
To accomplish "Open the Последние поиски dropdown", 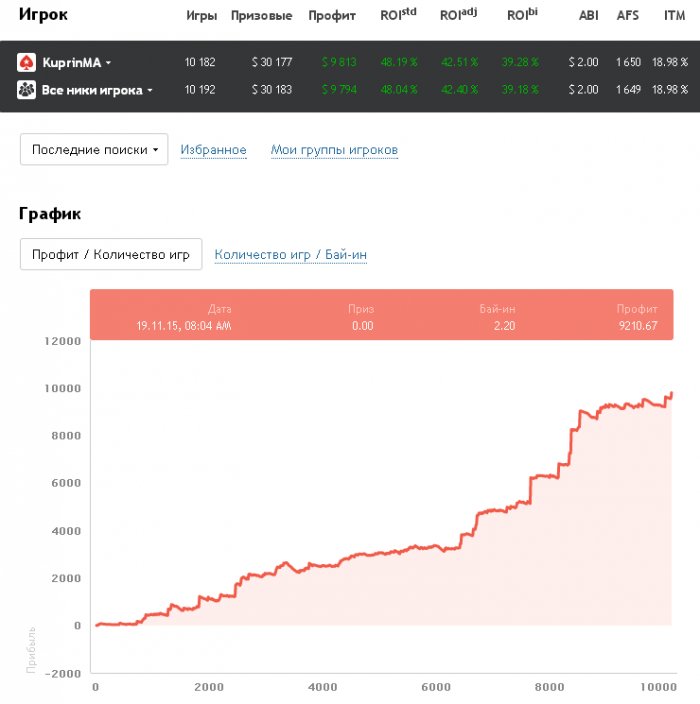I will tap(94, 150).
